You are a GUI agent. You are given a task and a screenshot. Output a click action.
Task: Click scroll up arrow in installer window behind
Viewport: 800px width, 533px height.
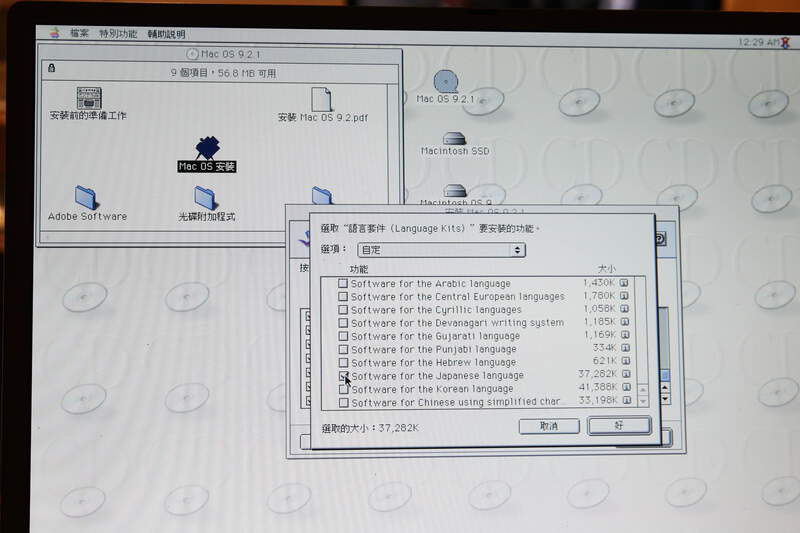(x=665, y=388)
